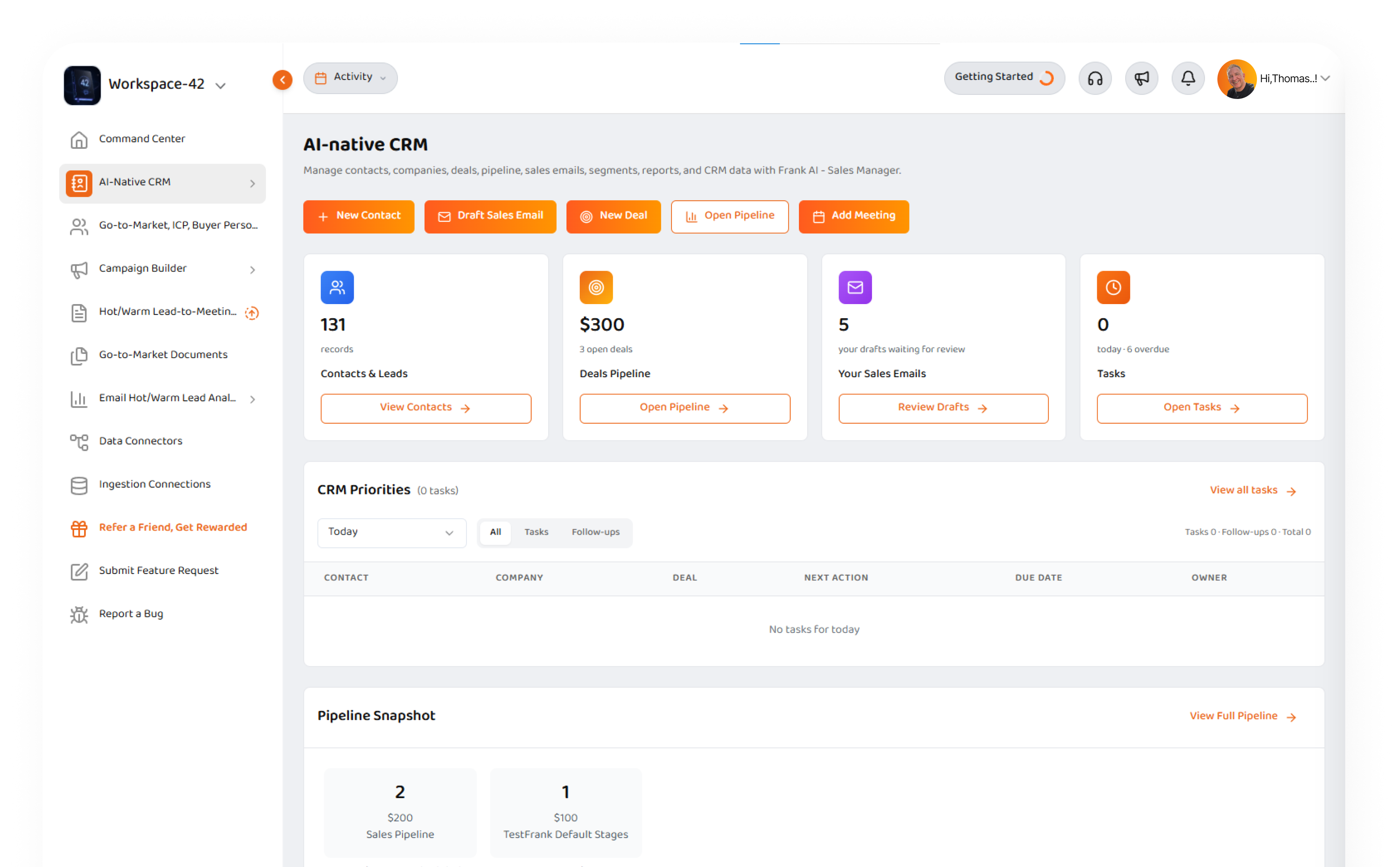The height and width of the screenshot is (867, 1400).
Task: Click the New Contact button
Action: coord(358,216)
